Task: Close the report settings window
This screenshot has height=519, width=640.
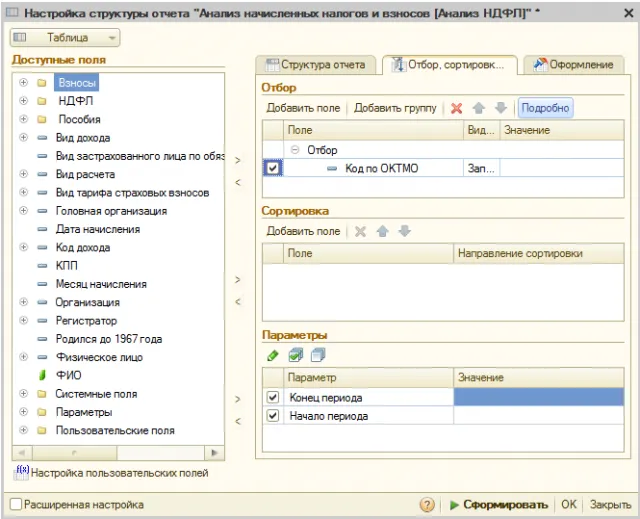Action: tap(629, 13)
